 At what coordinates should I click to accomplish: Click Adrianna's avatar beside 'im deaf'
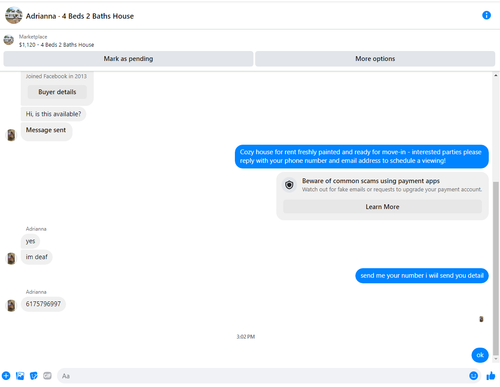[x=11, y=258]
